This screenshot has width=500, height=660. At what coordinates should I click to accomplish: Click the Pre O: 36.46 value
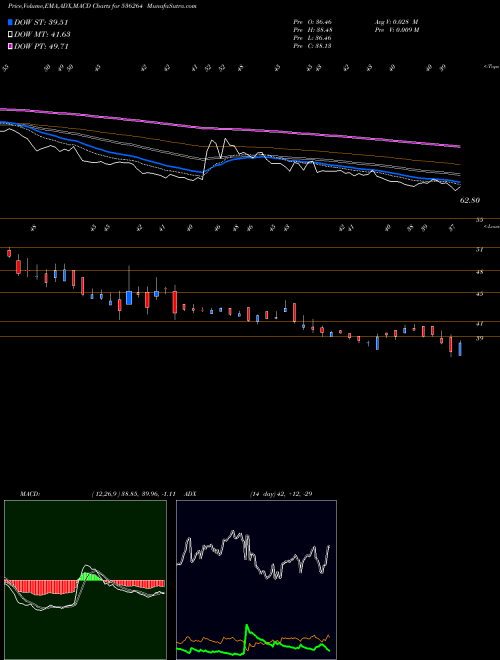[x=312, y=21]
